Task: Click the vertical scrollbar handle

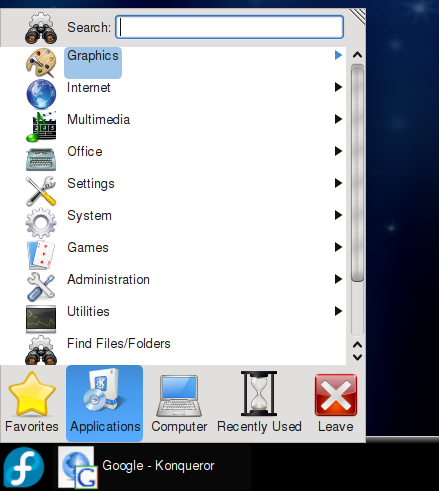Action: (x=357, y=173)
